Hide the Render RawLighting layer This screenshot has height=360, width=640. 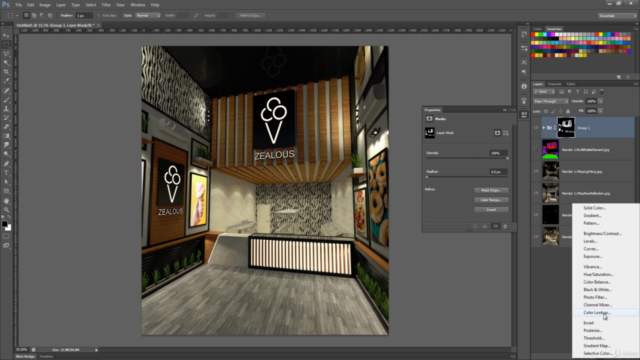click(x=536, y=171)
